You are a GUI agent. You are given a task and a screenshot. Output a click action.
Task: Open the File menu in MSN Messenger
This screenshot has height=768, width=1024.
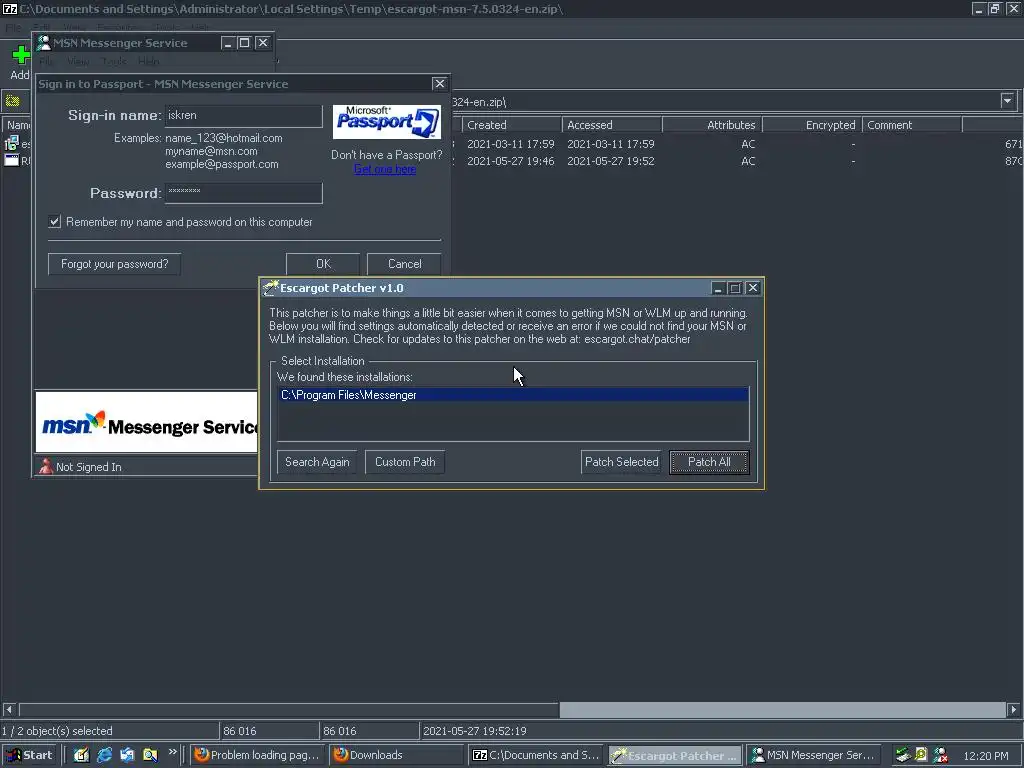pyautogui.click(x=46, y=61)
